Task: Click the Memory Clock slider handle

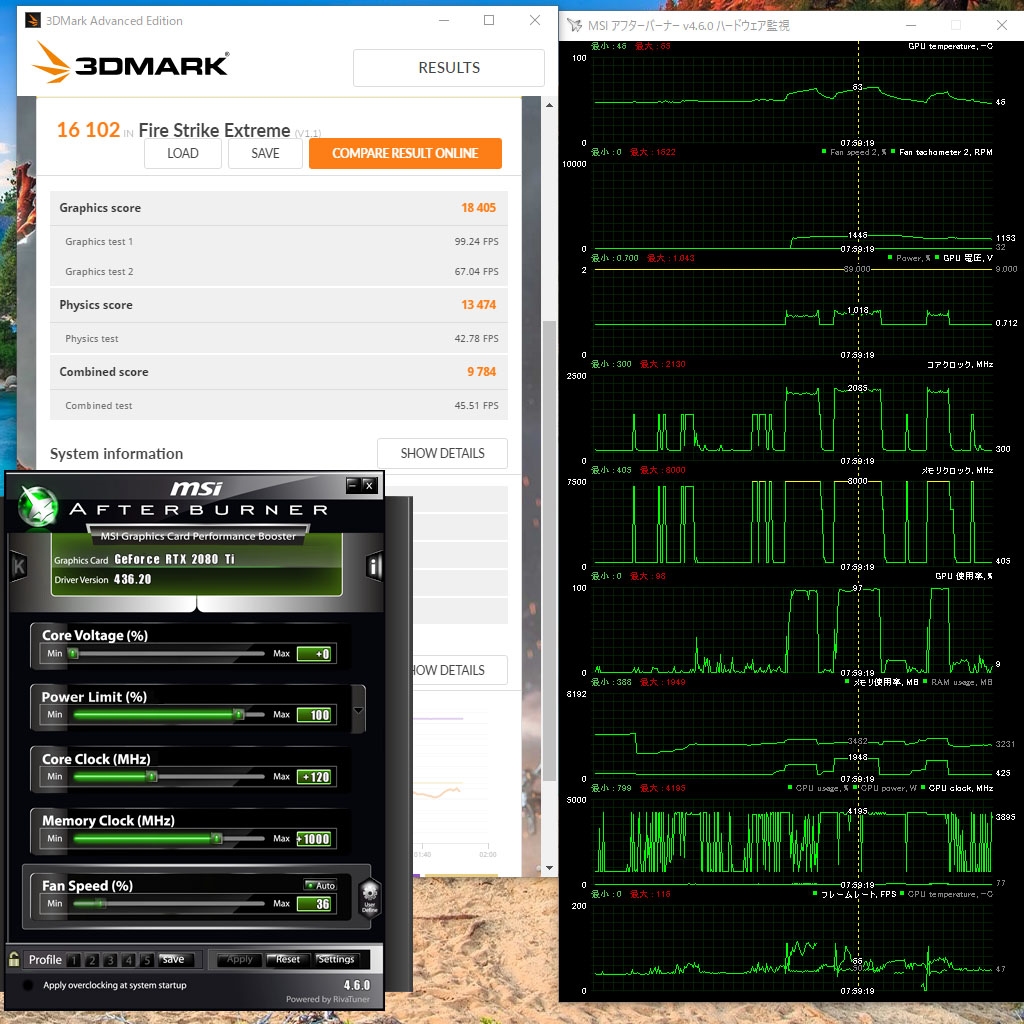Action: 217,839
